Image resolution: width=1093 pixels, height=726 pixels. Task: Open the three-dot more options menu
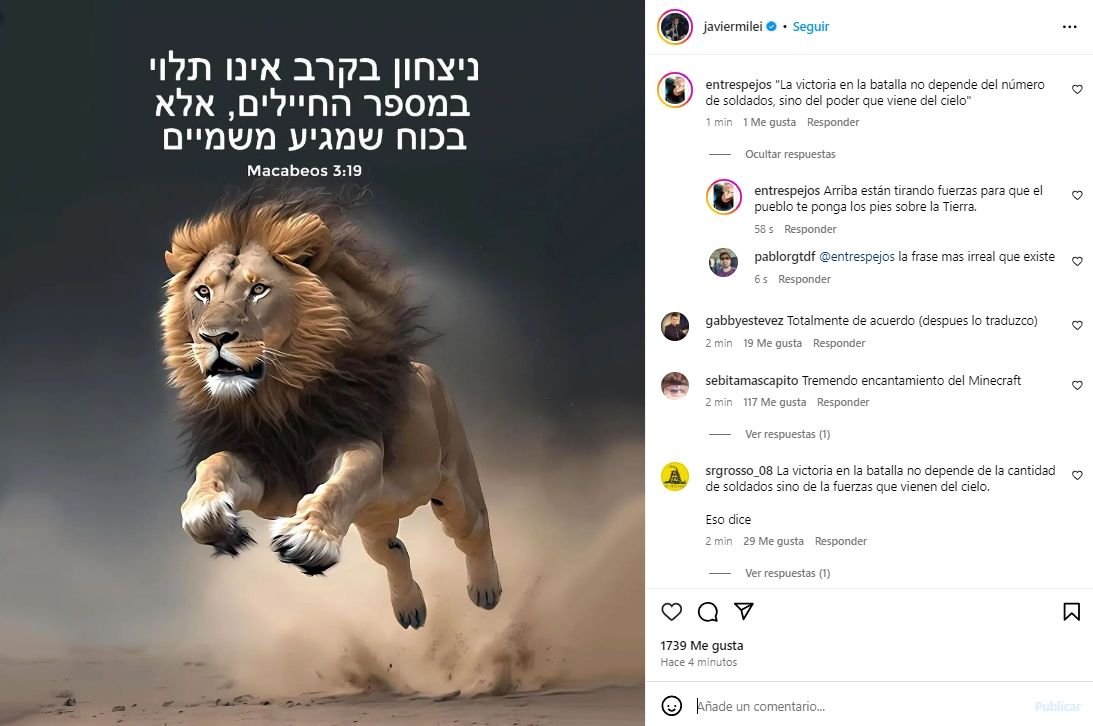click(x=1069, y=26)
